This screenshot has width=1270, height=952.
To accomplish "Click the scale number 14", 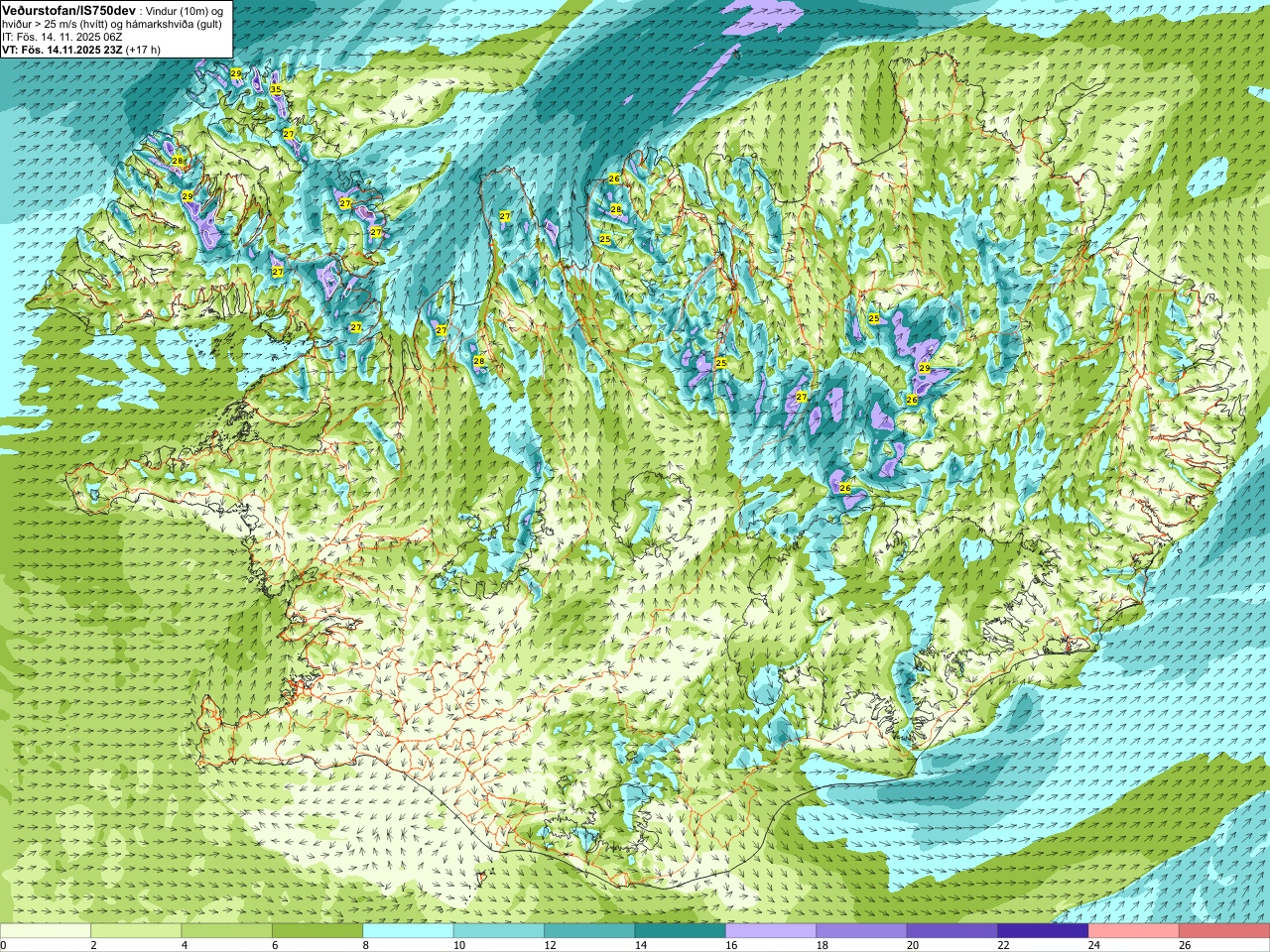I will tap(641, 945).
